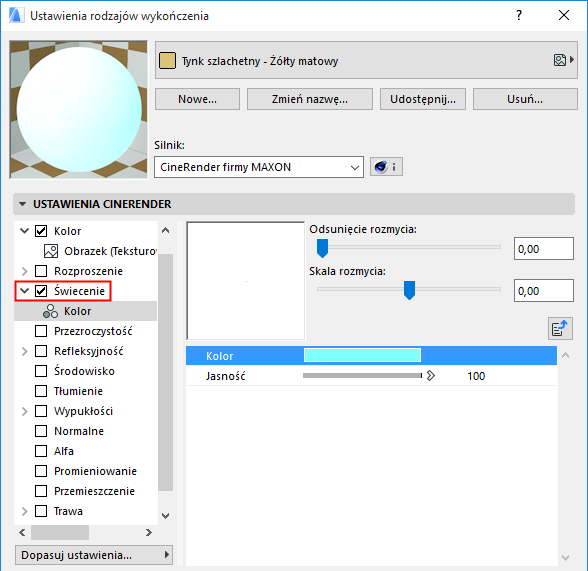Open the Dopasuj ustawienia menu
The image size is (588, 571).
[94, 555]
